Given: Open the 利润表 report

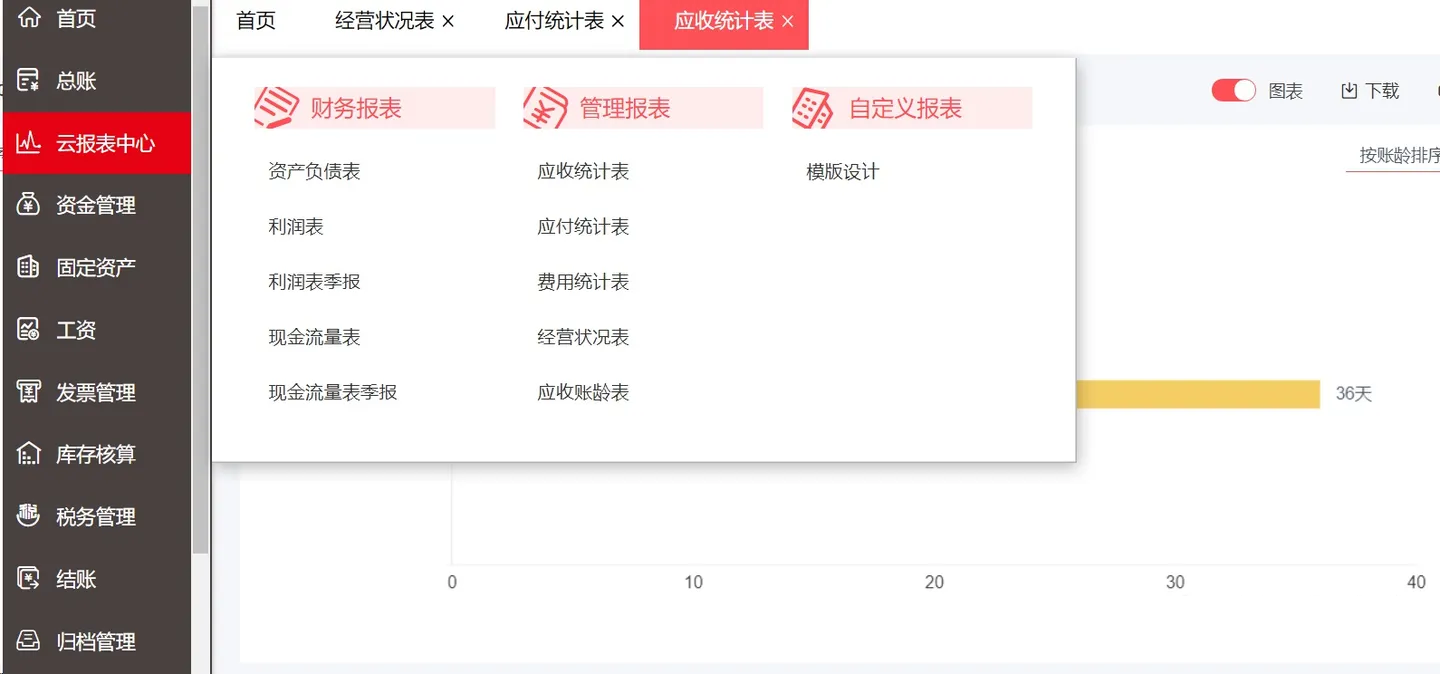Looking at the screenshot, I should tap(296, 227).
